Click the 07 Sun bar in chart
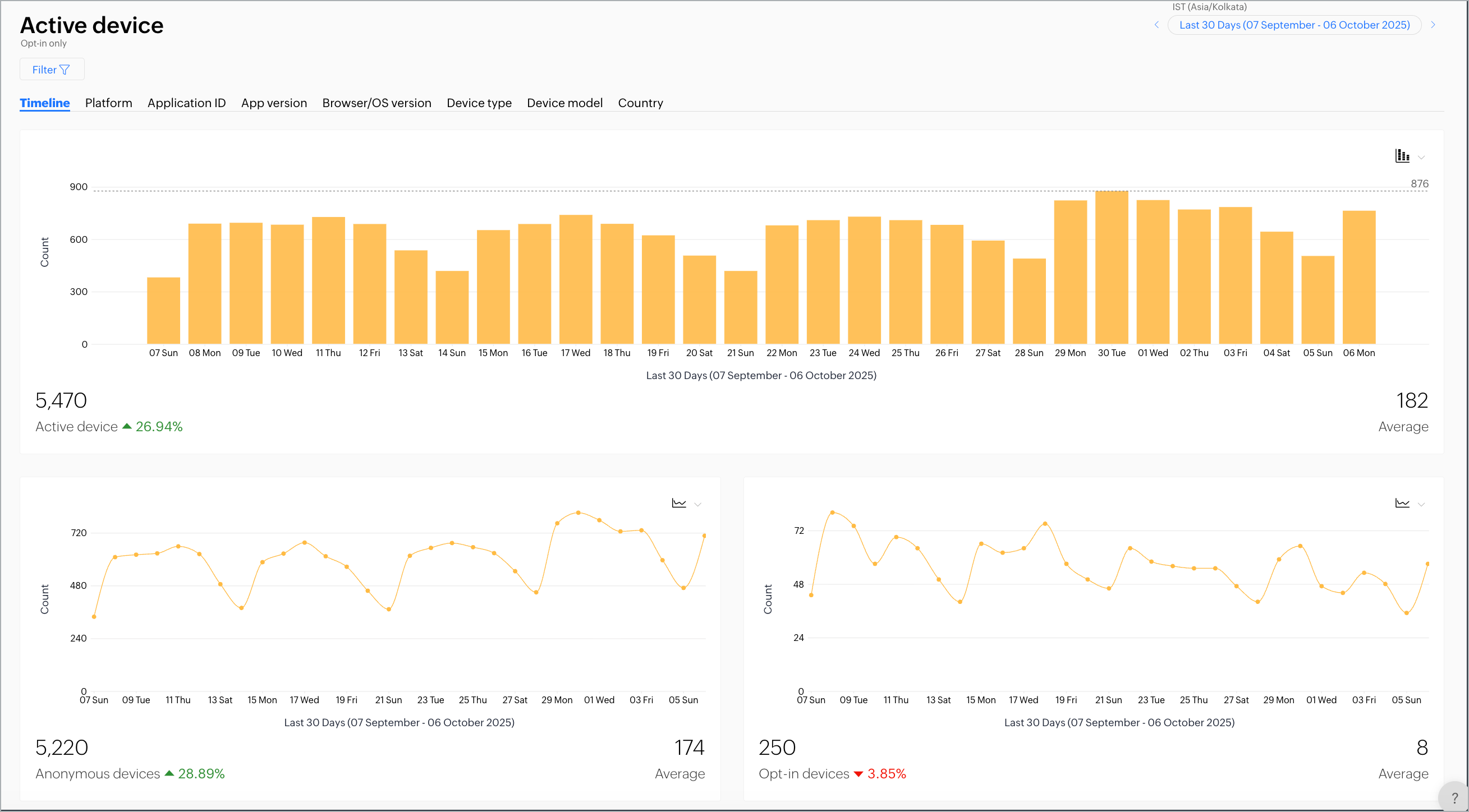Screen dimensions: 1469x812 click(x=163, y=311)
